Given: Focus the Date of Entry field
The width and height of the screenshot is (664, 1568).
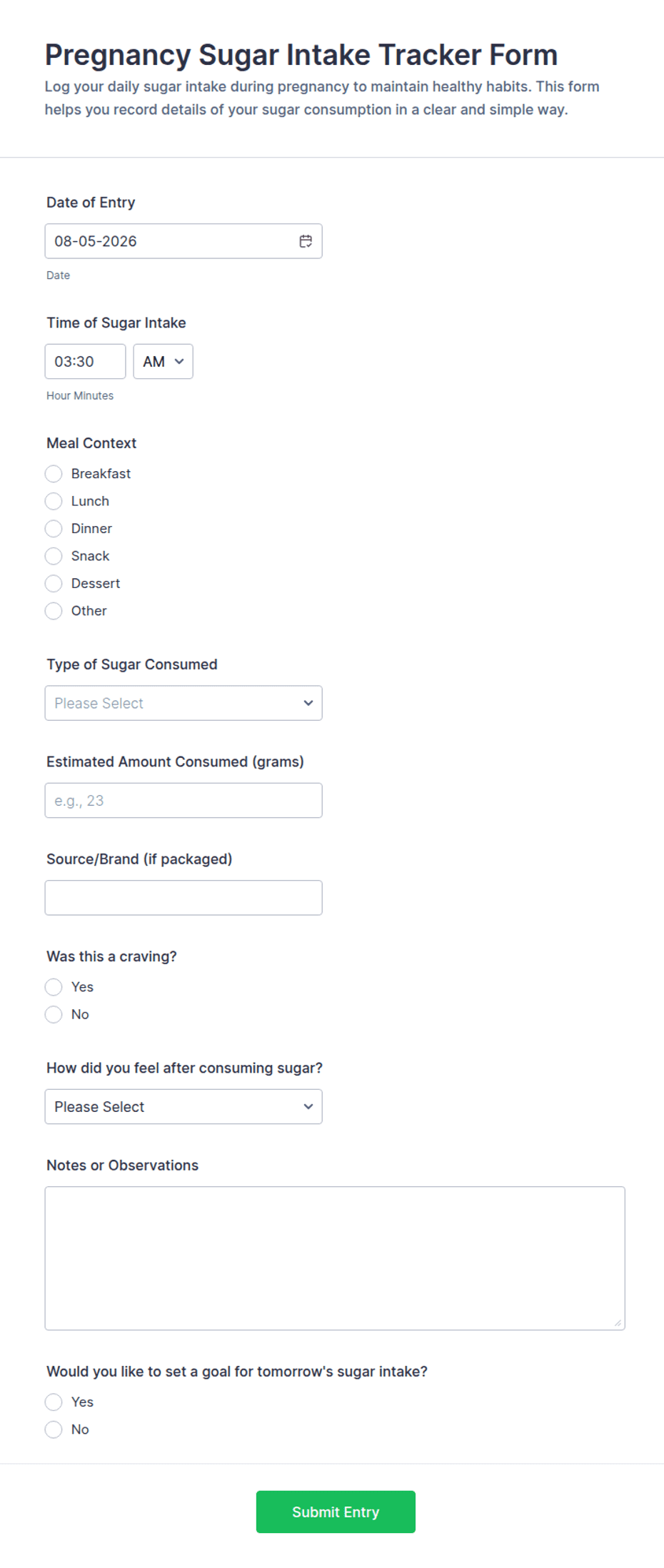Looking at the screenshot, I should point(183,241).
